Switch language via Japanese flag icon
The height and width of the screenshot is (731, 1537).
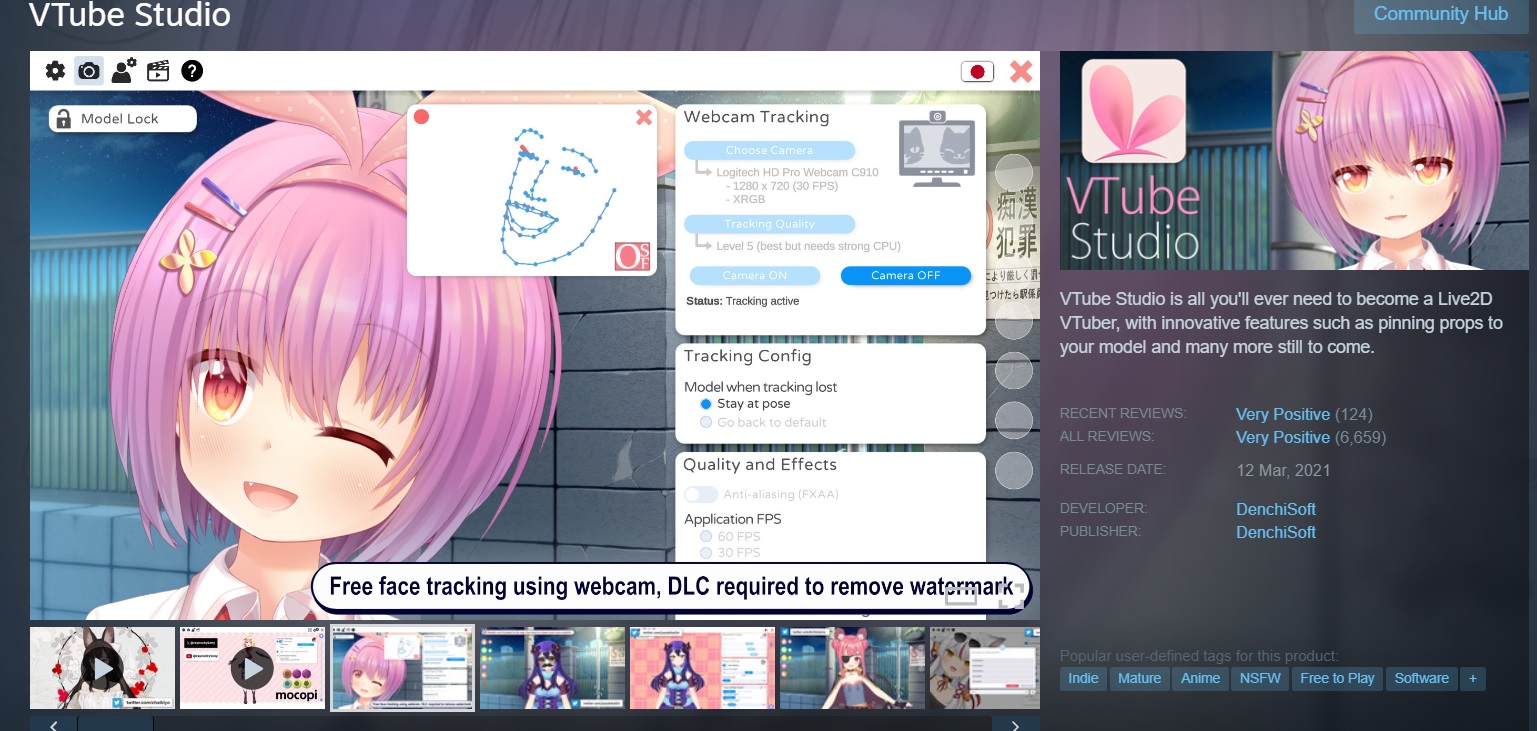tap(977, 71)
